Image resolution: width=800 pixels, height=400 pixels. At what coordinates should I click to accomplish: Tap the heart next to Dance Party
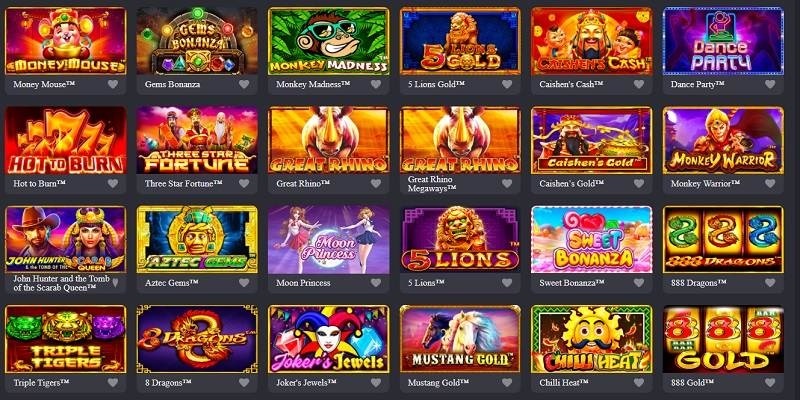tap(770, 84)
